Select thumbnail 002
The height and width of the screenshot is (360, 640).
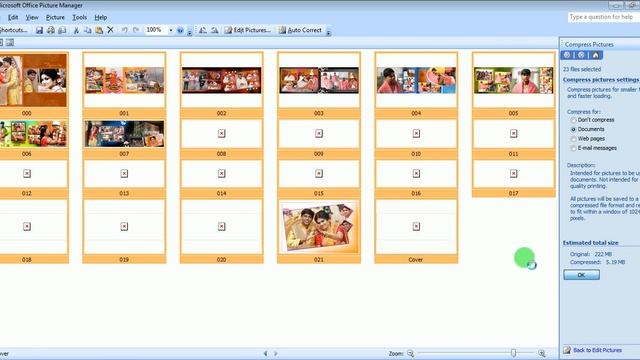[x=221, y=85]
